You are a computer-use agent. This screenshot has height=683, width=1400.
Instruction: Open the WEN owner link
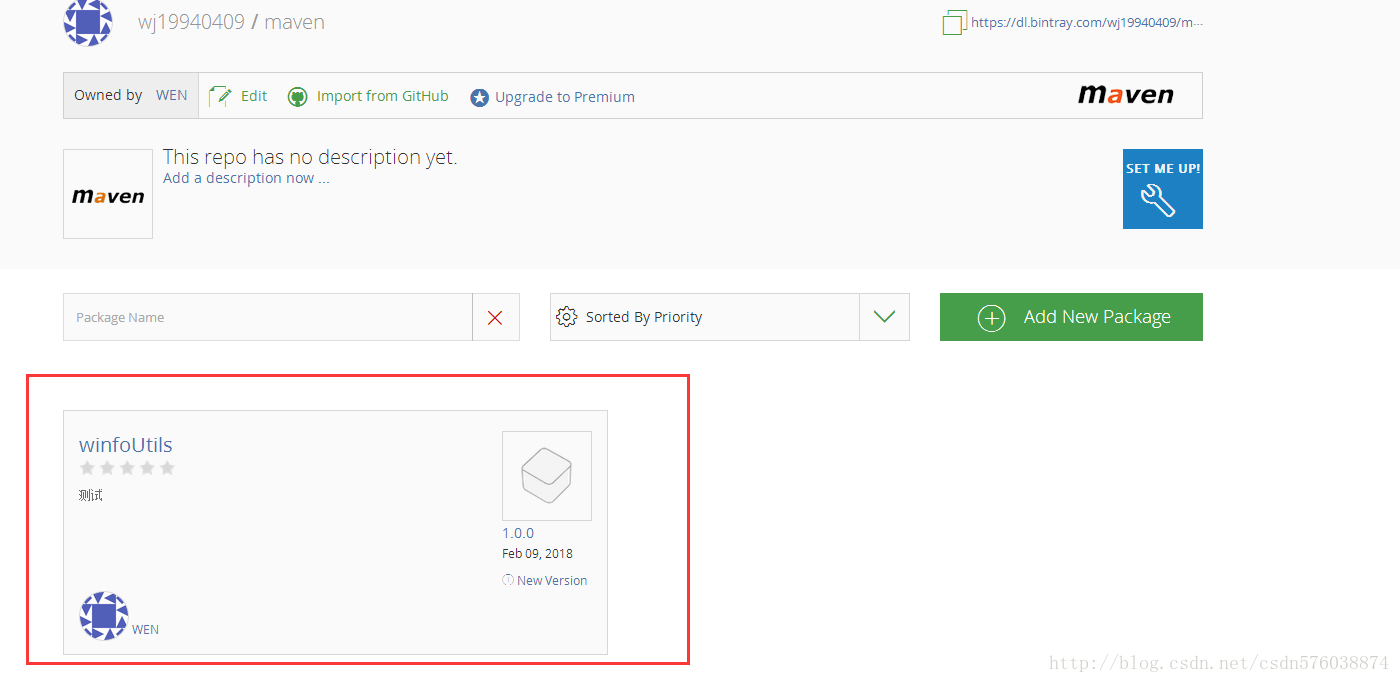[x=171, y=95]
